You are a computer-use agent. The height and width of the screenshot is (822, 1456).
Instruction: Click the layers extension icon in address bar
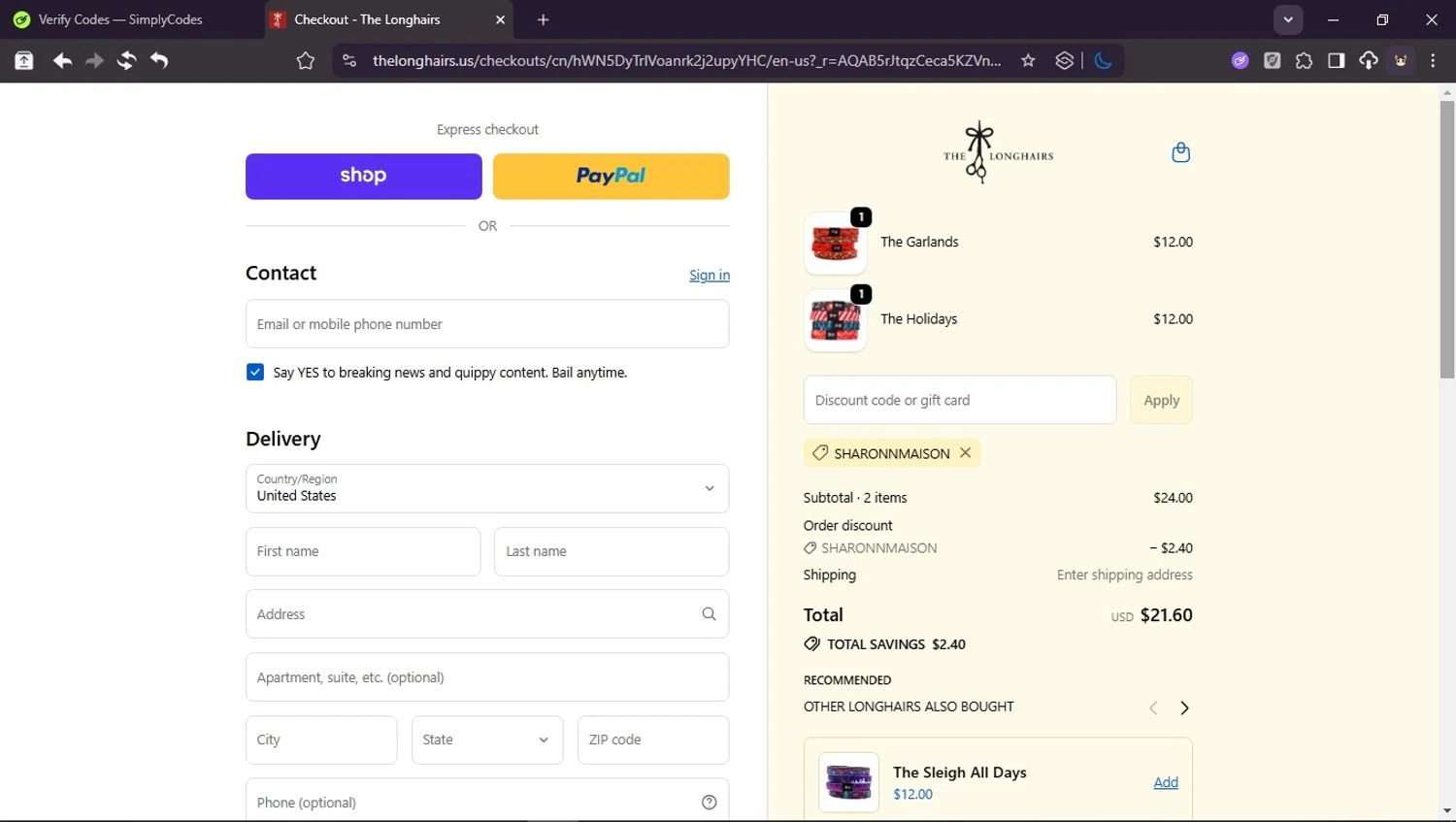[x=1065, y=60]
